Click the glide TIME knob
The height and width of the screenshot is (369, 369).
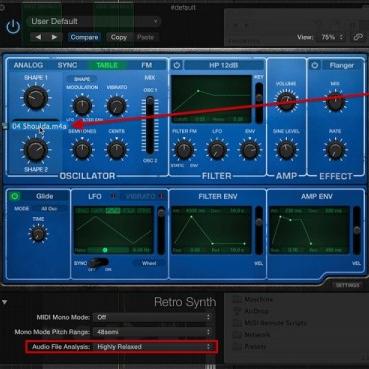point(38,234)
